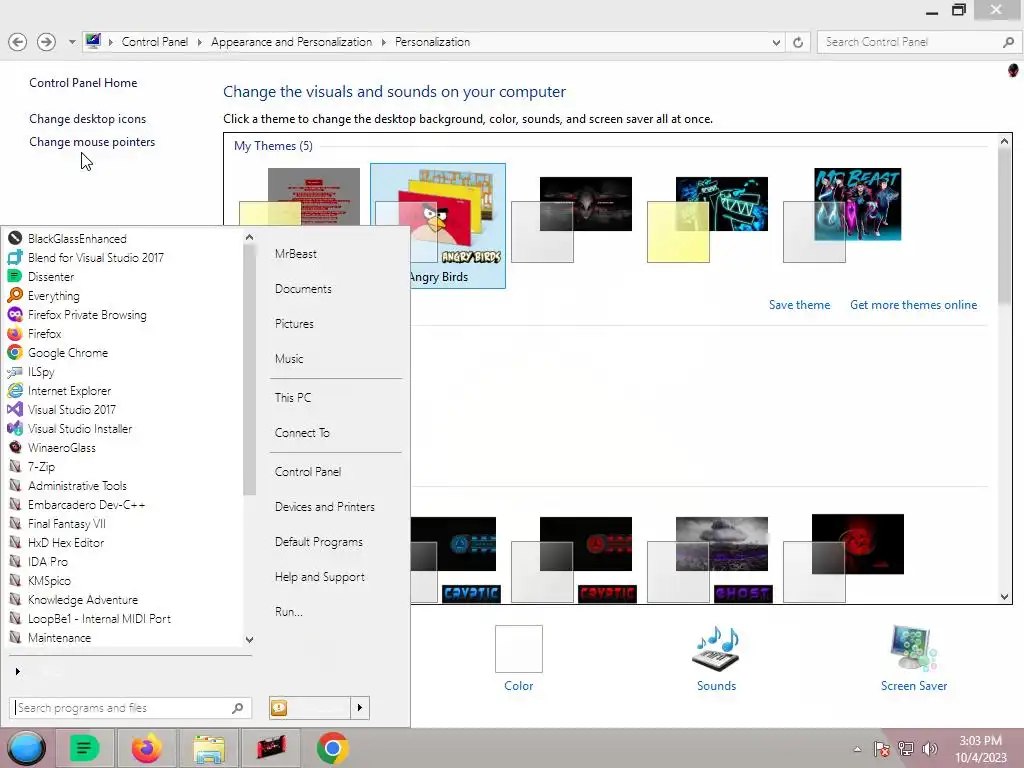Select the Angry Birds theme
Image resolution: width=1024 pixels, height=768 pixels.
(438, 225)
